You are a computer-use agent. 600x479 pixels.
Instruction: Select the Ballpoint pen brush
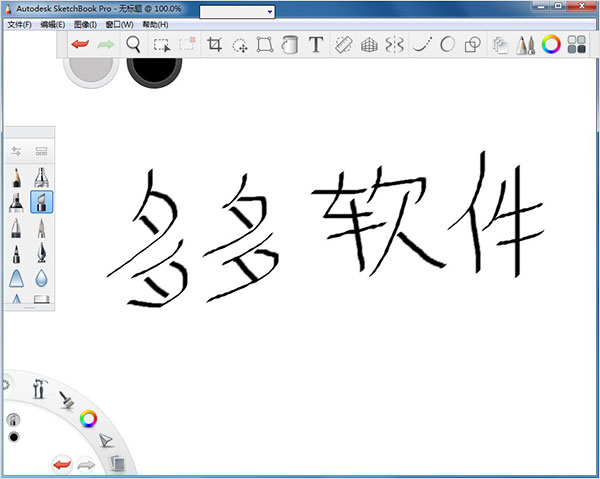pos(16,228)
